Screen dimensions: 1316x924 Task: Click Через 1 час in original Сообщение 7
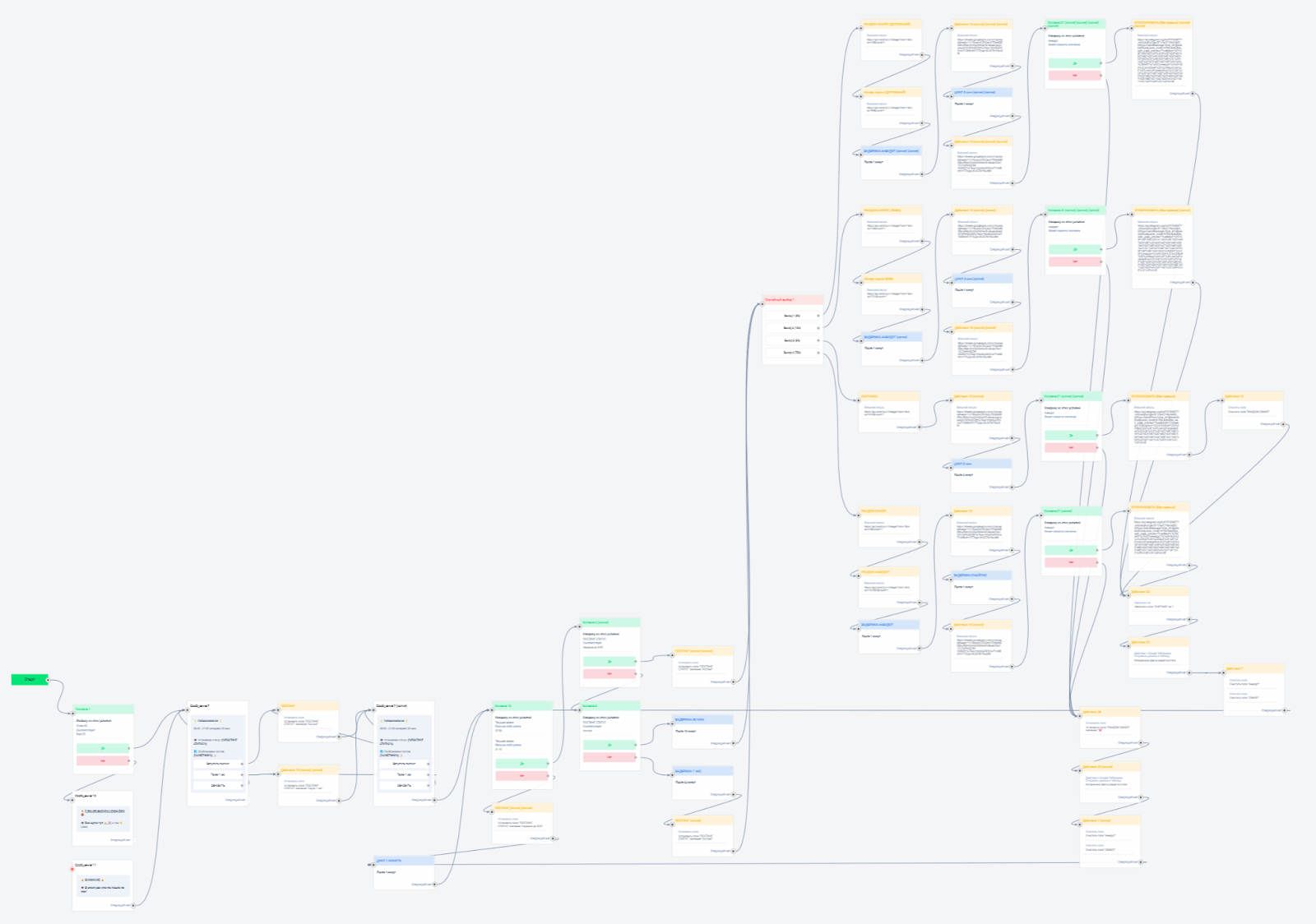pos(218,774)
